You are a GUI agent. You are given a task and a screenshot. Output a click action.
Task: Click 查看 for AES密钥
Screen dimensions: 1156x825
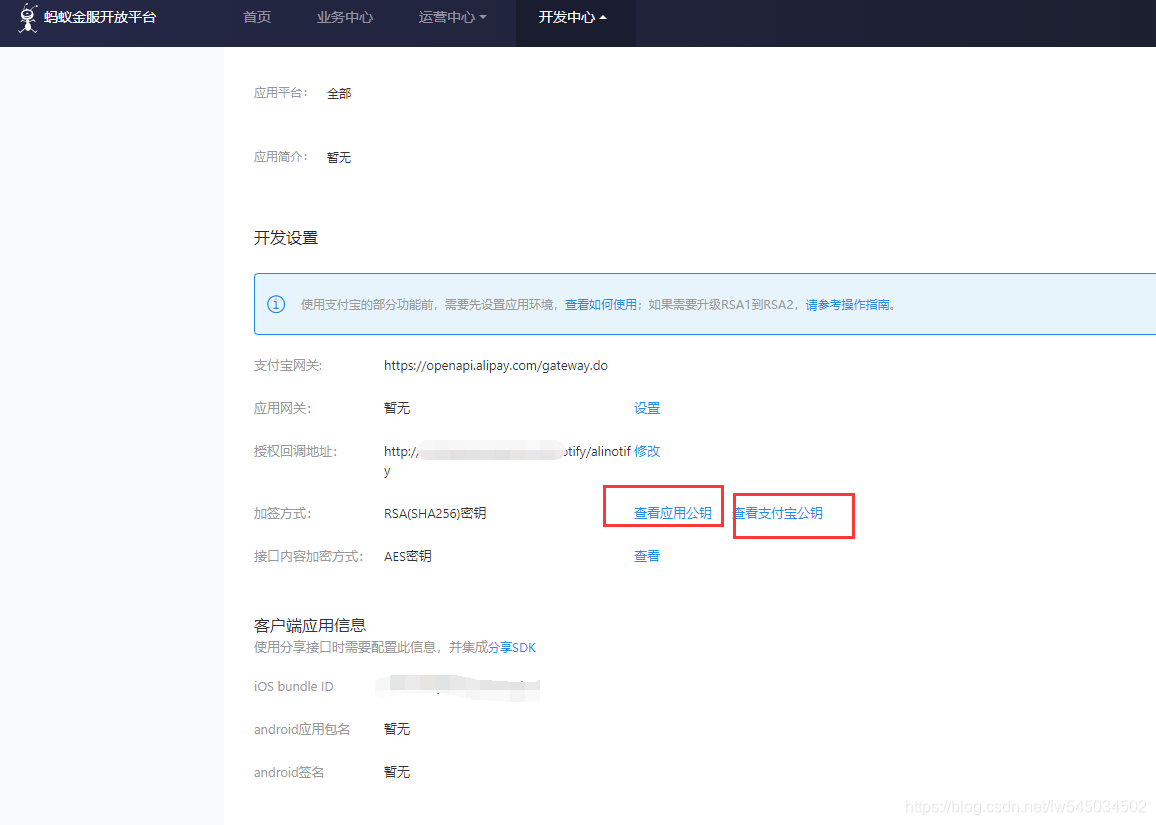click(647, 556)
